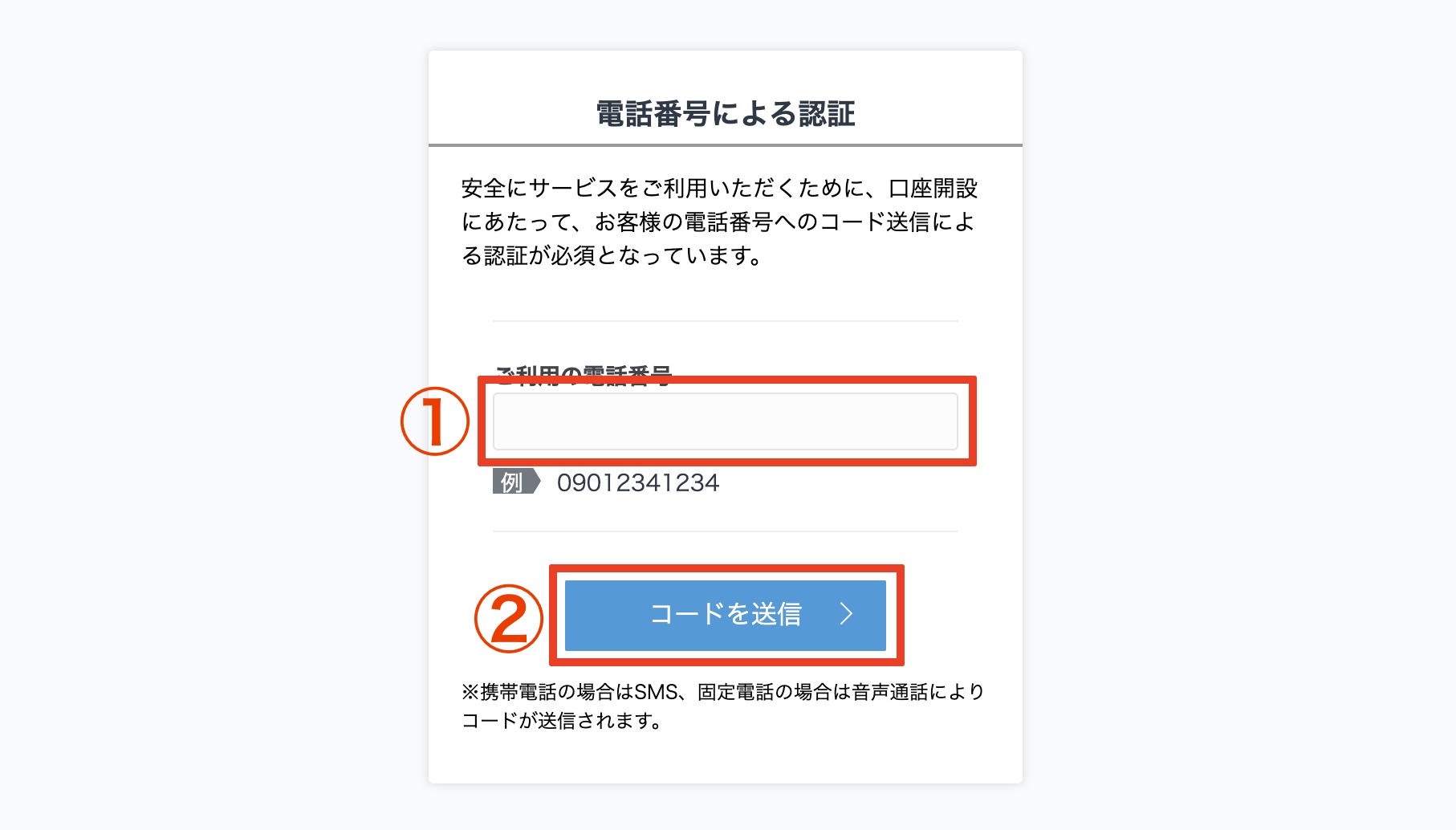Click the コードを送信 button label
The height and width of the screenshot is (830, 1456).
[x=726, y=614]
